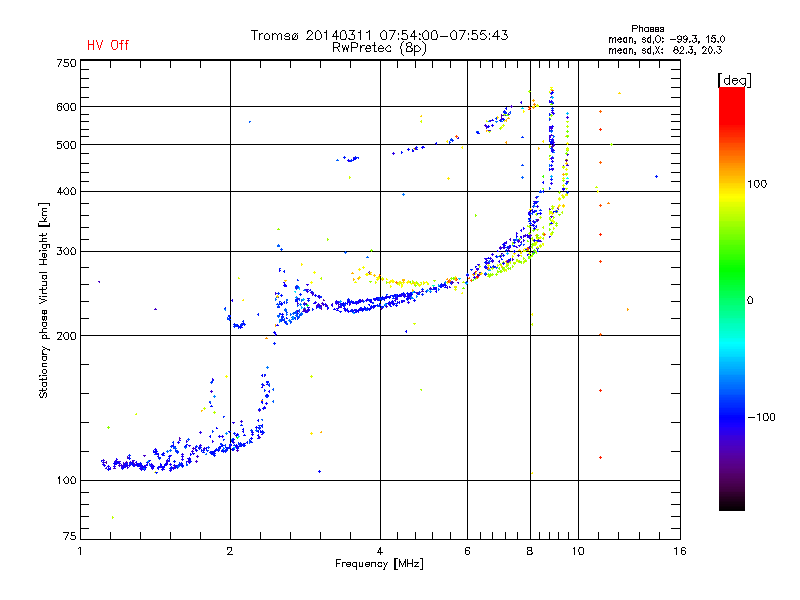The height and width of the screenshot is (600, 800).
Task: Click the '[deg]' colorbar unit label
Action: click(734, 80)
